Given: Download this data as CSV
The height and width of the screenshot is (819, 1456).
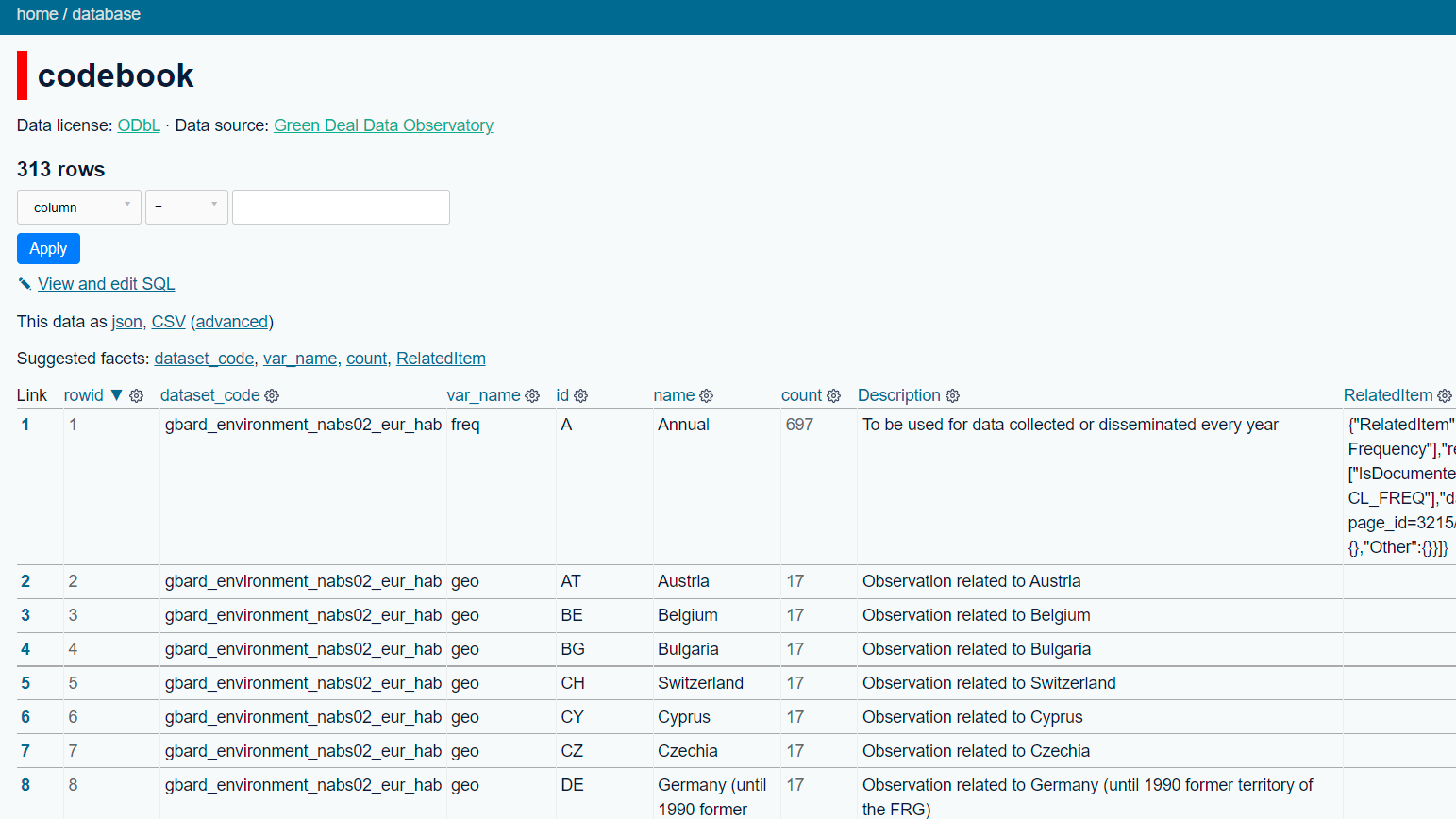Looking at the screenshot, I should 168,321.
